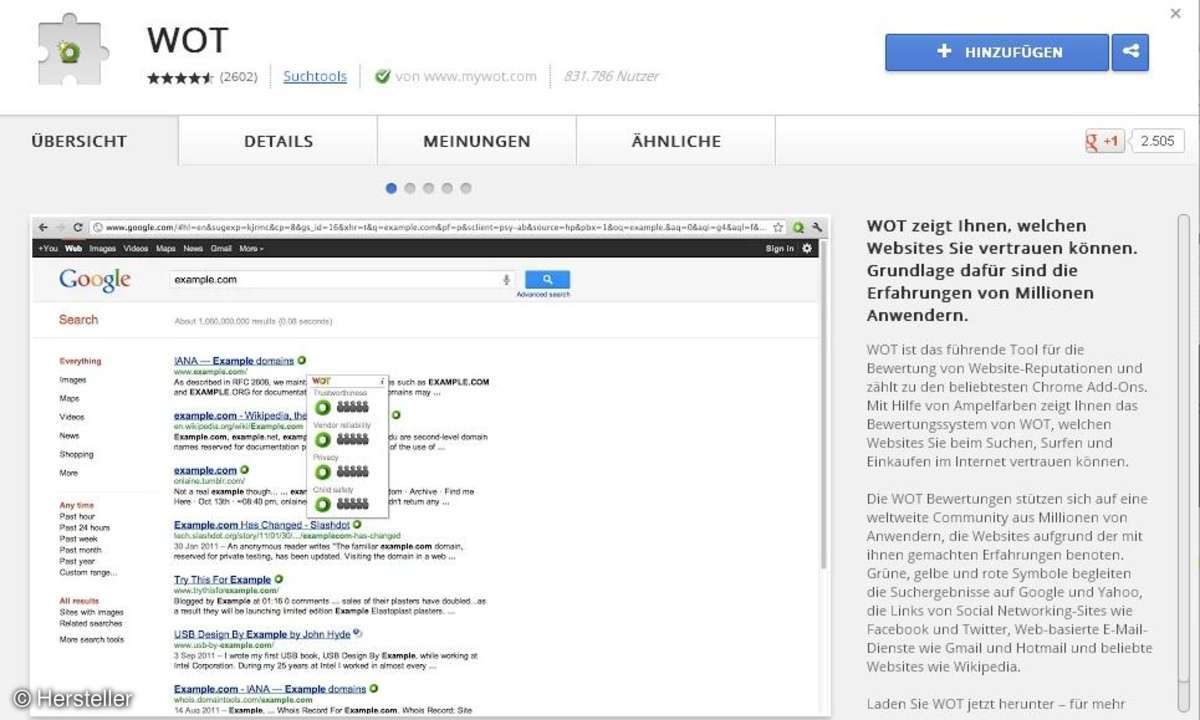Click the Vendor reliability rating ring in the popup
This screenshot has width=1200, height=720.
pos(323,439)
